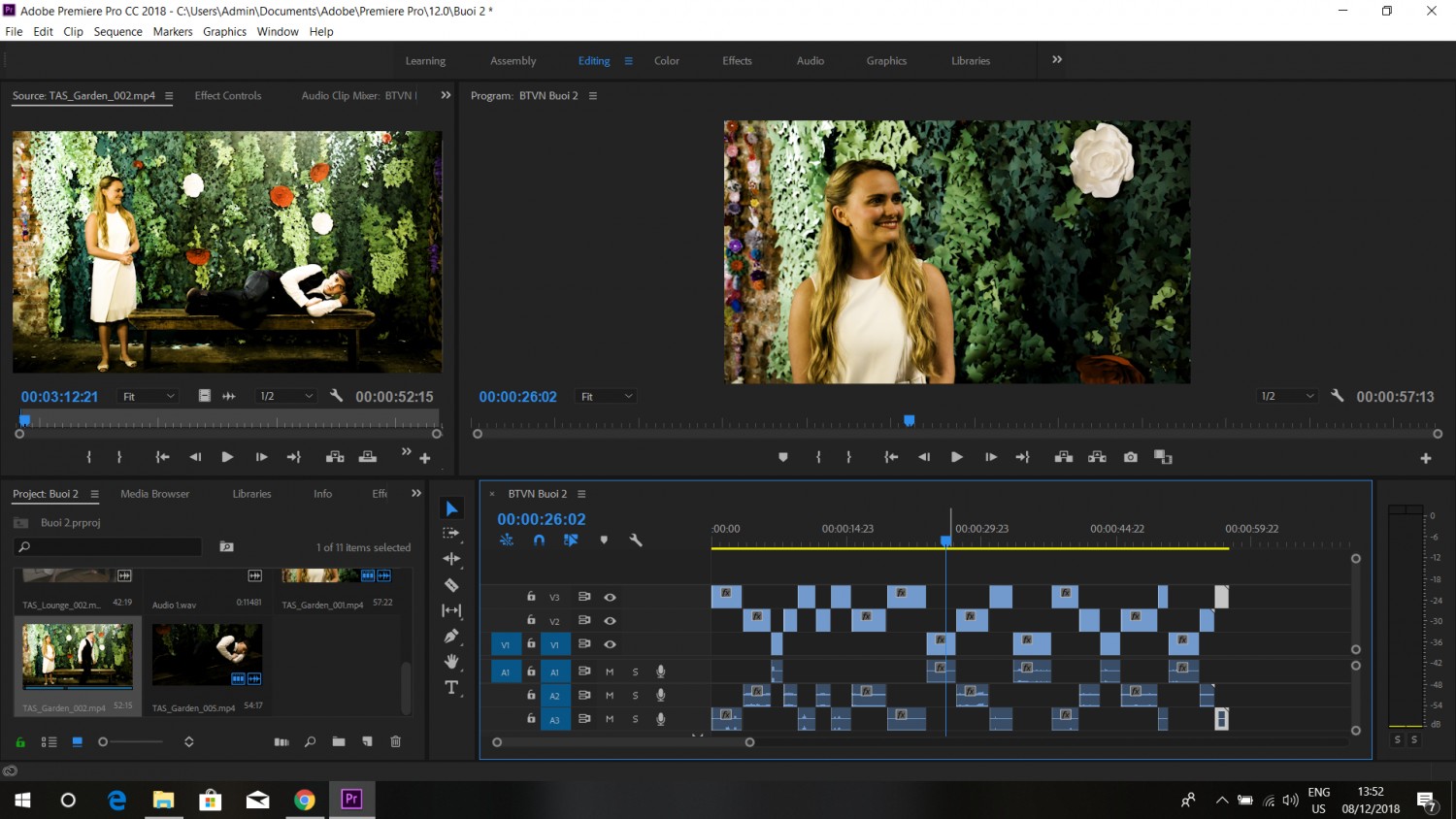Click Lift button in Program monitor
This screenshot has height=819, width=1456.
pos(1064,457)
